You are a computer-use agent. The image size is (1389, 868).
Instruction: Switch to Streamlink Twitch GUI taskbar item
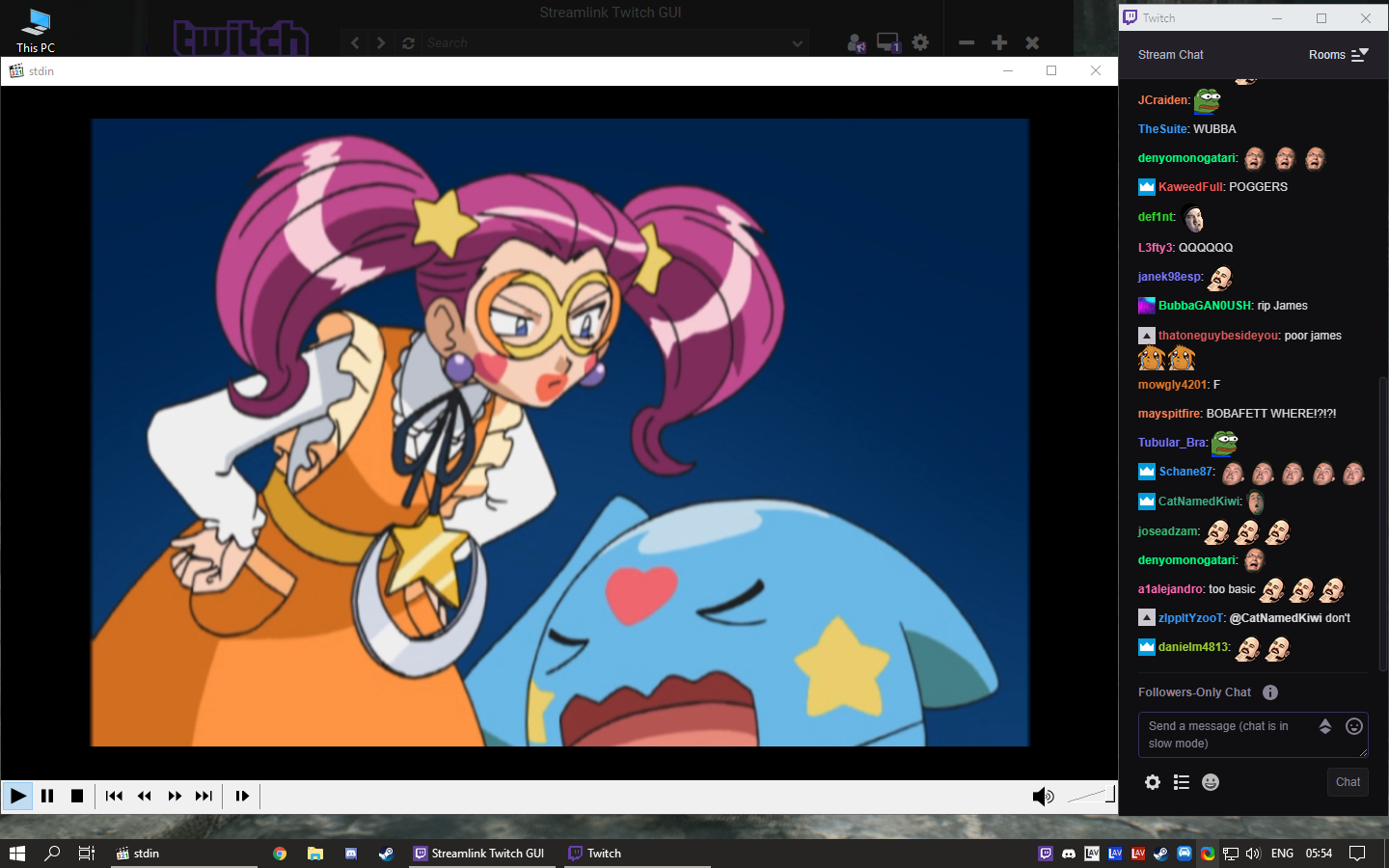pyautogui.click(x=480, y=854)
